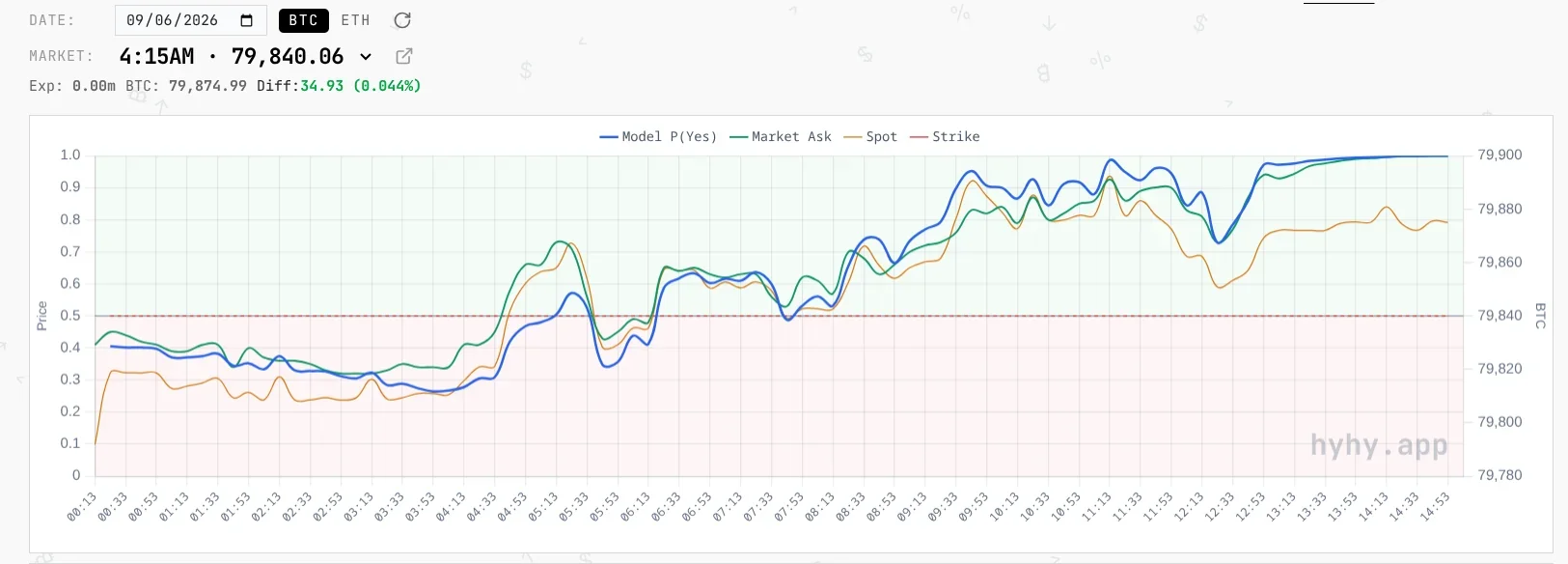Toggle Market Ask legend series
This screenshot has width=1568, height=564.
(x=780, y=137)
